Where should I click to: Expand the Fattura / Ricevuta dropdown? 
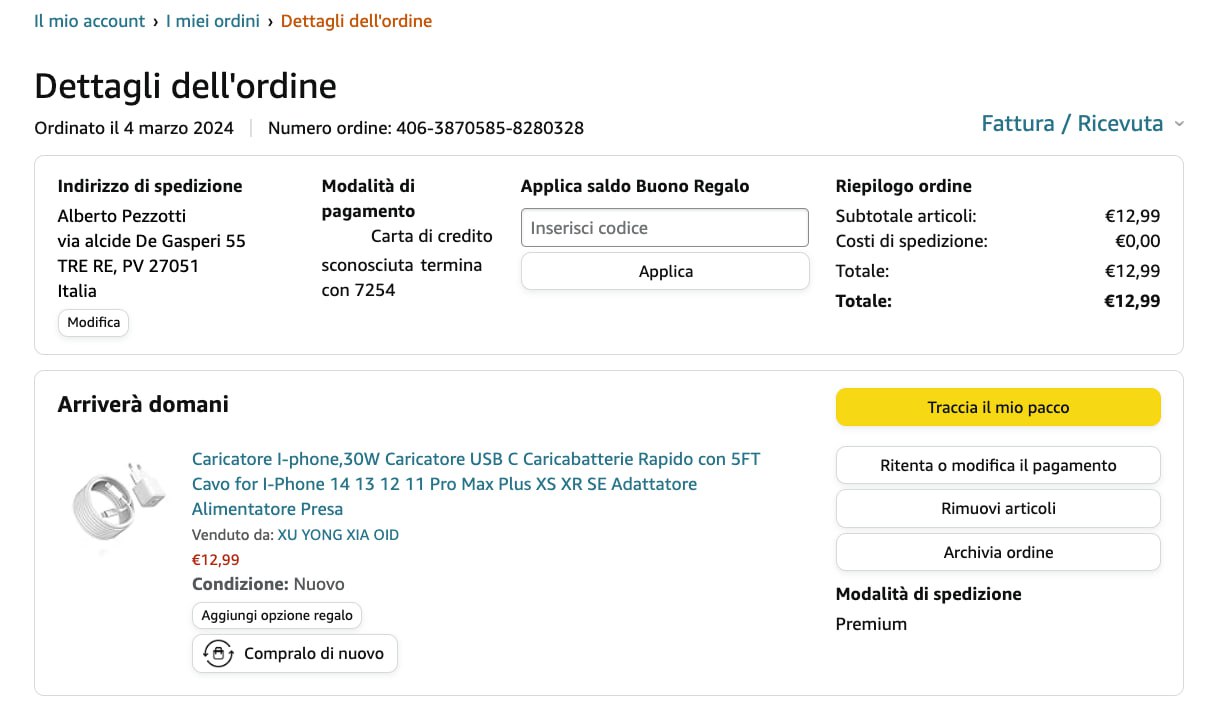[x=1072, y=124]
